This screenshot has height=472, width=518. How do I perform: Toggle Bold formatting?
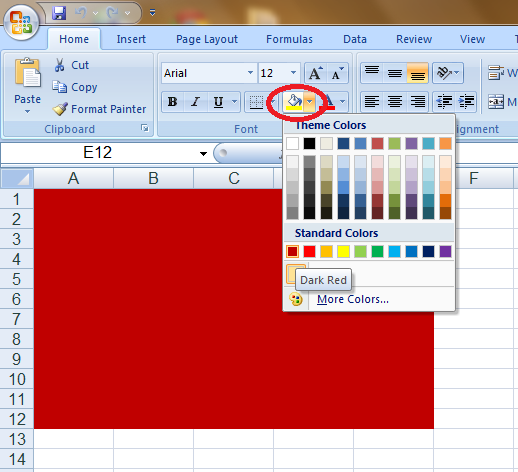pyautogui.click(x=172, y=102)
